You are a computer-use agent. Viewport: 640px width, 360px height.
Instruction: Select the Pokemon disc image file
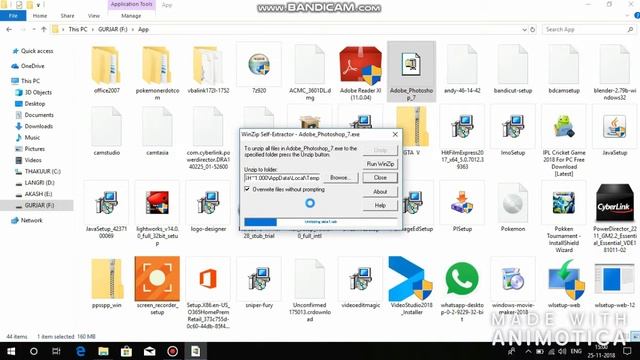513,207
